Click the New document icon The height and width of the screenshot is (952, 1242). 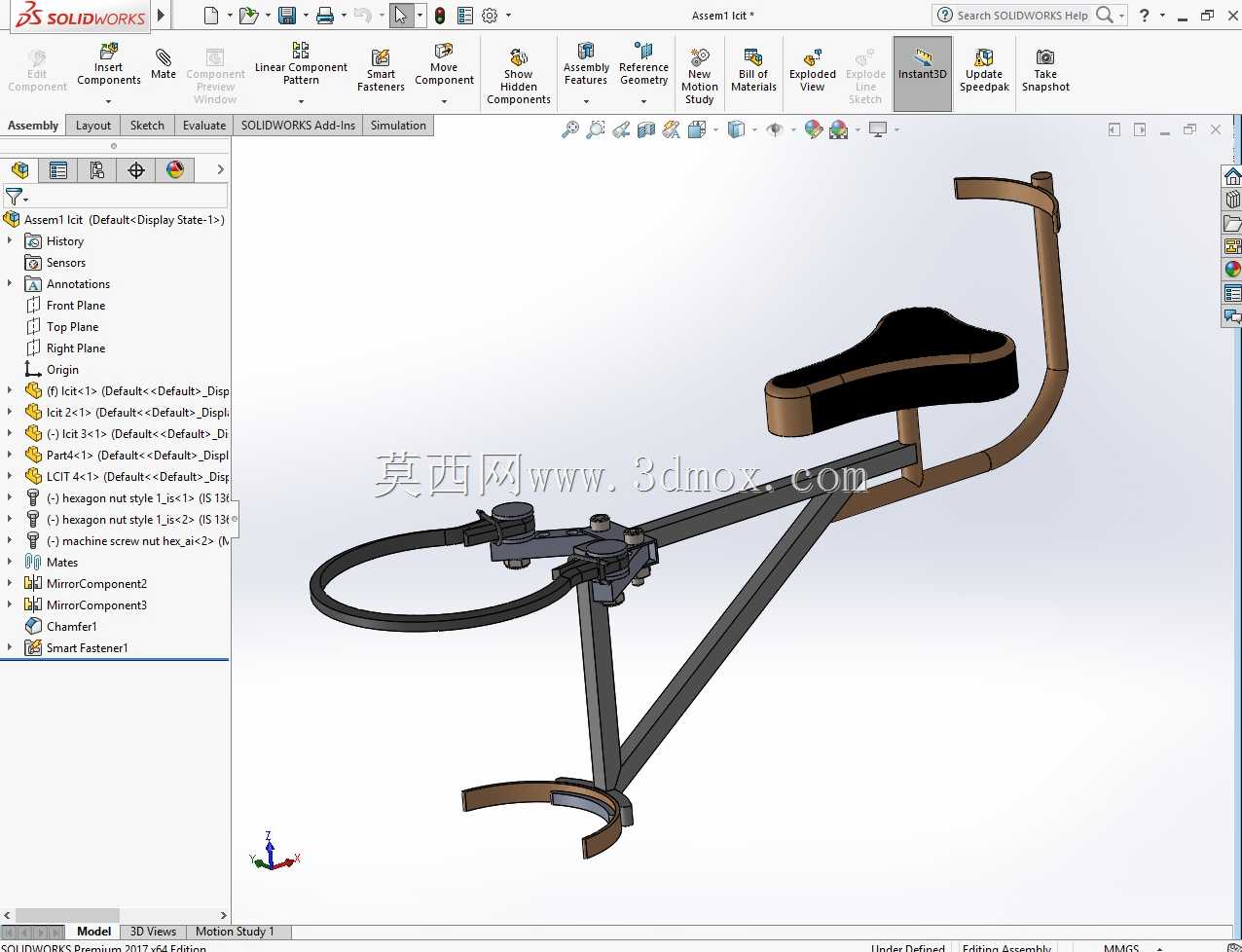[211, 15]
